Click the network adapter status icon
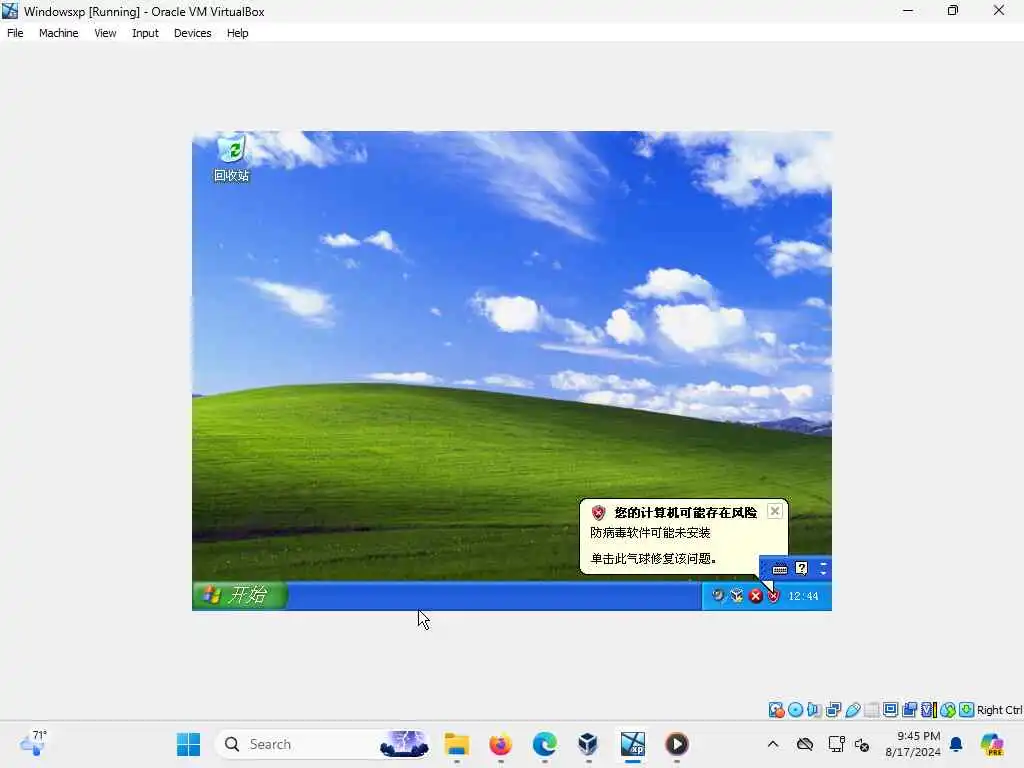This screenshot has width=1024, height=768. (833, 710)
